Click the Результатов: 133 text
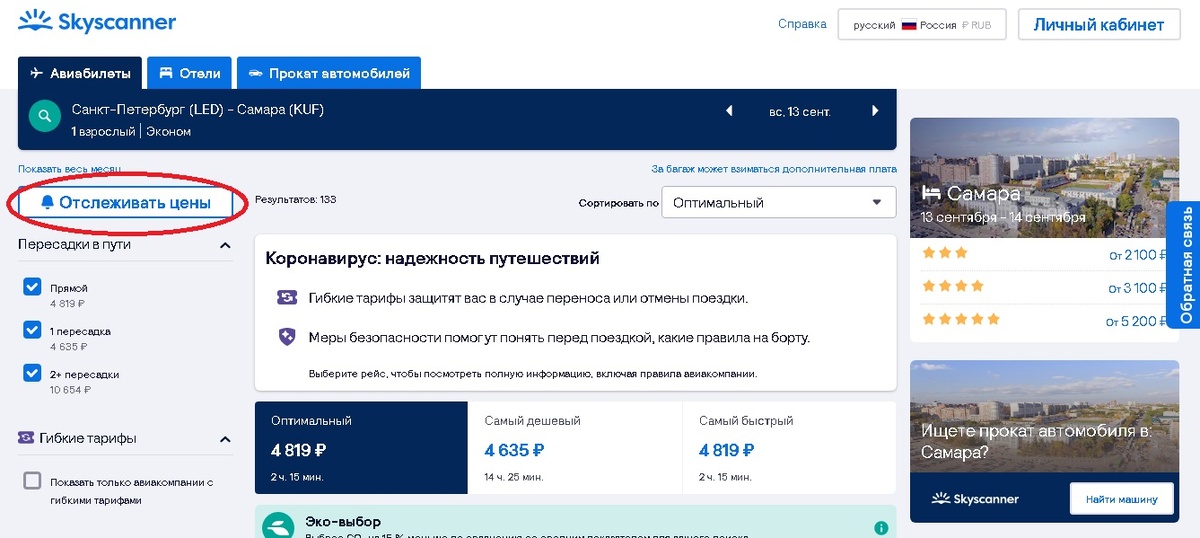The image size is (1200, 538). point(296,200)
